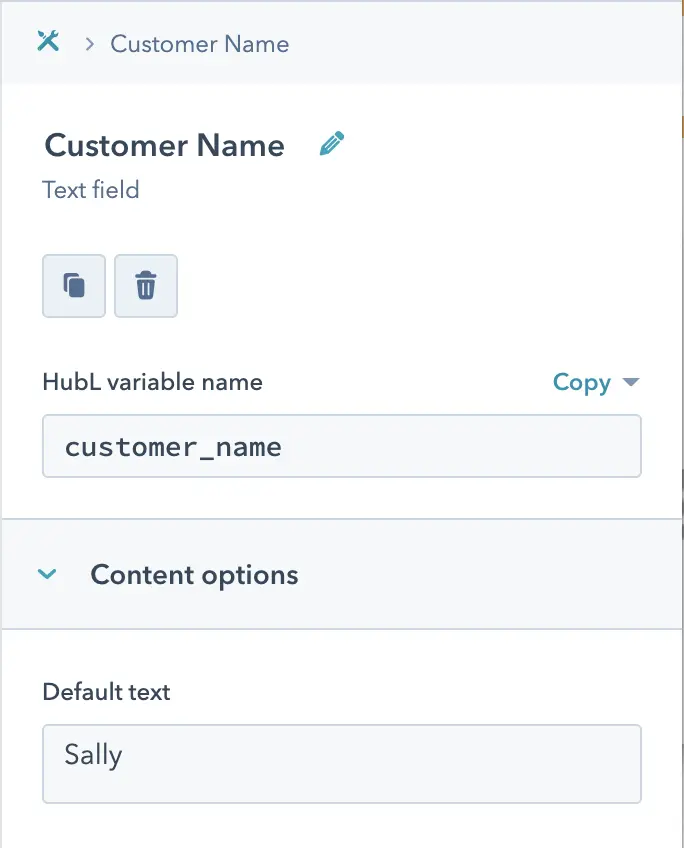This screenshot has height=848, width=684.
Task: Focus the Default text box containing Sally
Action: point(342,764)
